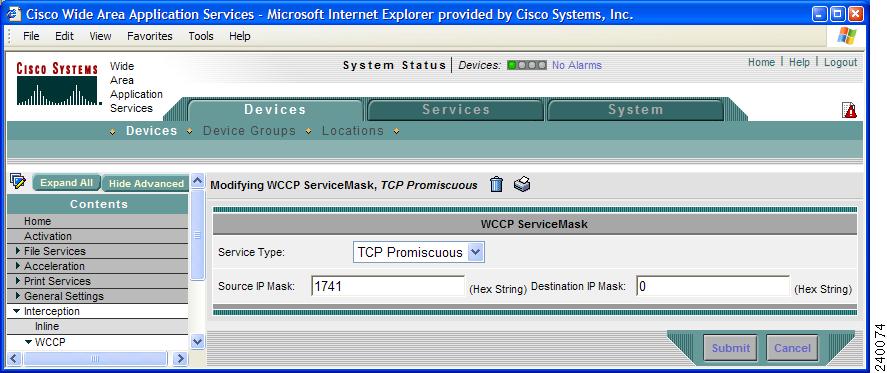Click the Contents pane horizontal scrollbar thumb
Screen dimensions: 887x373
tap(95, 358)
